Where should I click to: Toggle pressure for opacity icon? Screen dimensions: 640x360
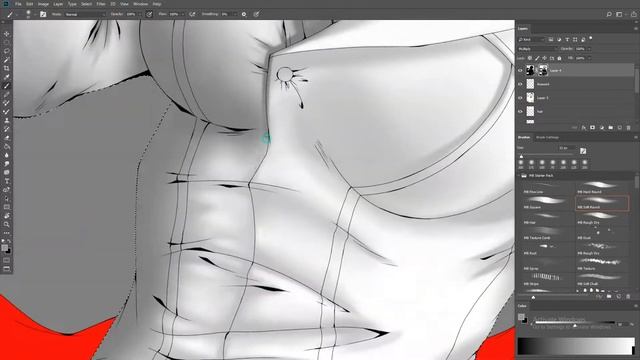pos(149,14)
